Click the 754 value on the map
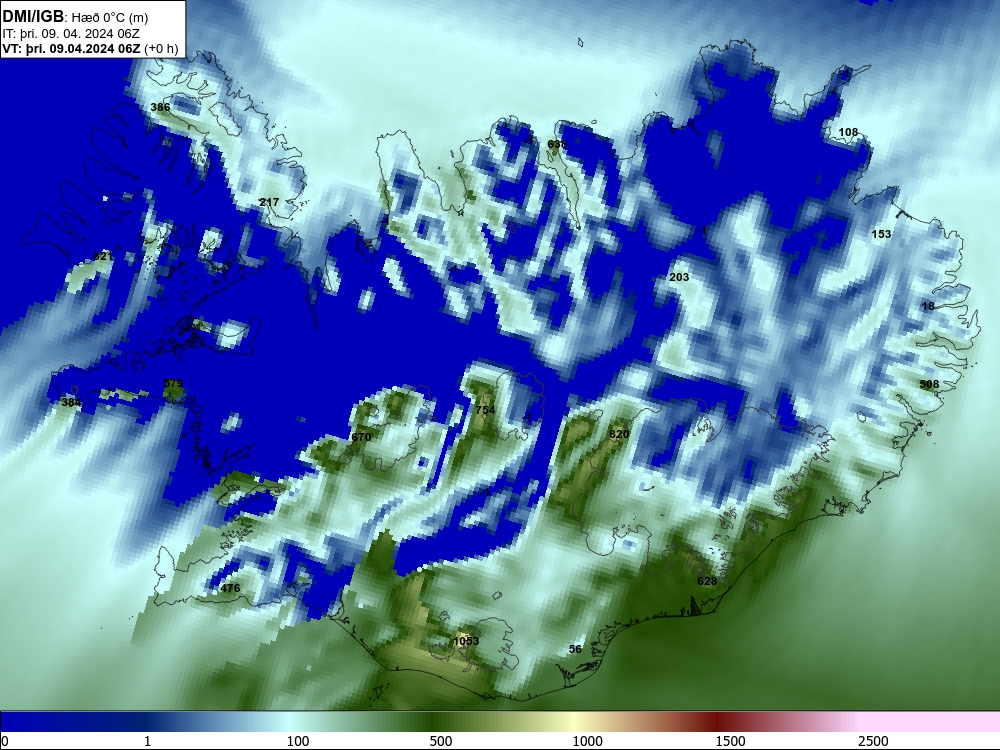The image size is (1000, 750). 485,410
